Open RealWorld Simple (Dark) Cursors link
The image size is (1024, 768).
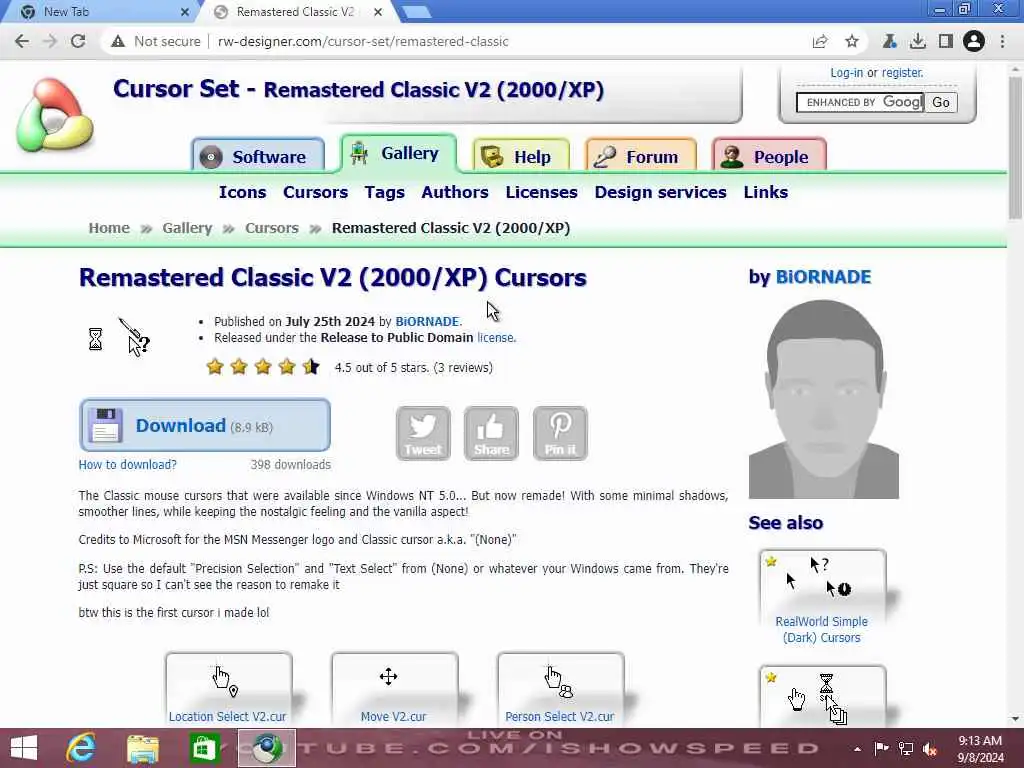[822, 630]
